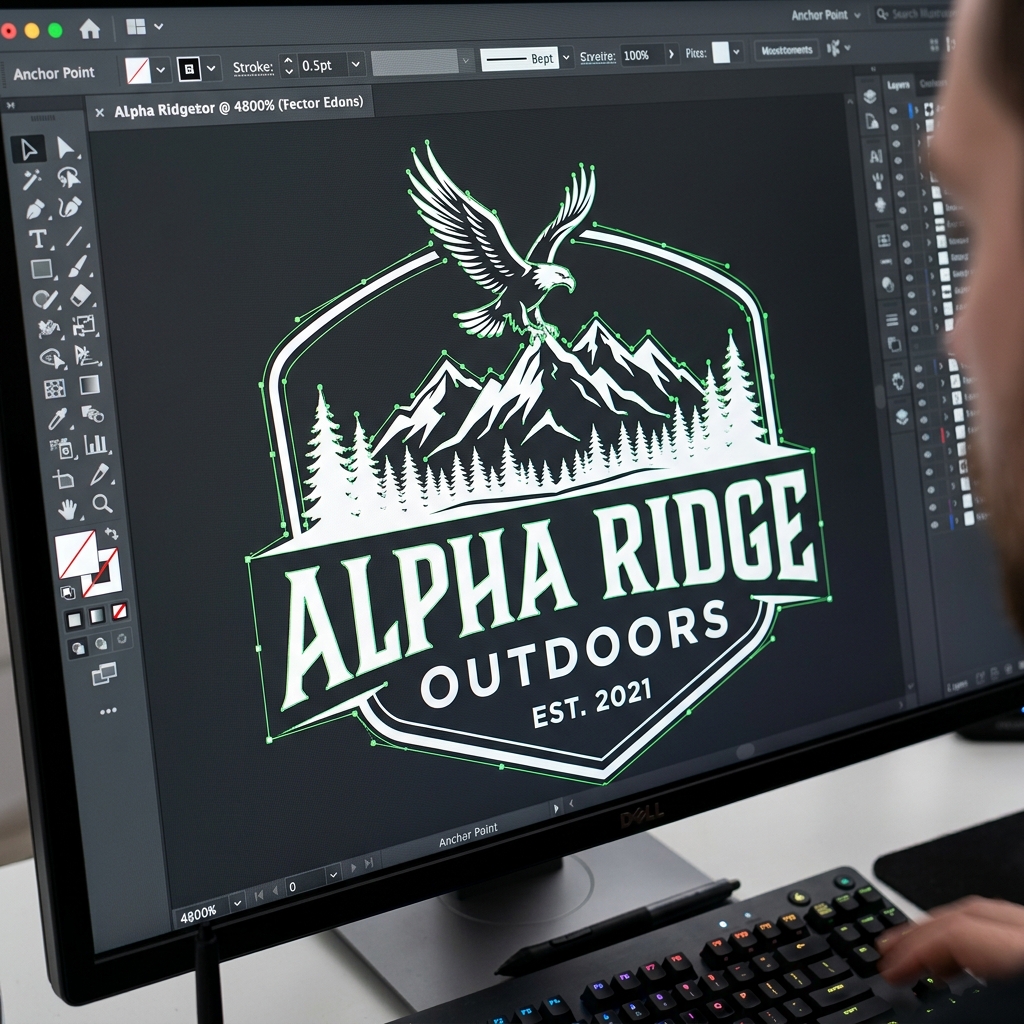Open stroke color dropdown in control bar
The width and height of the screenshot is (1024, 1024).
pos(211,68)
